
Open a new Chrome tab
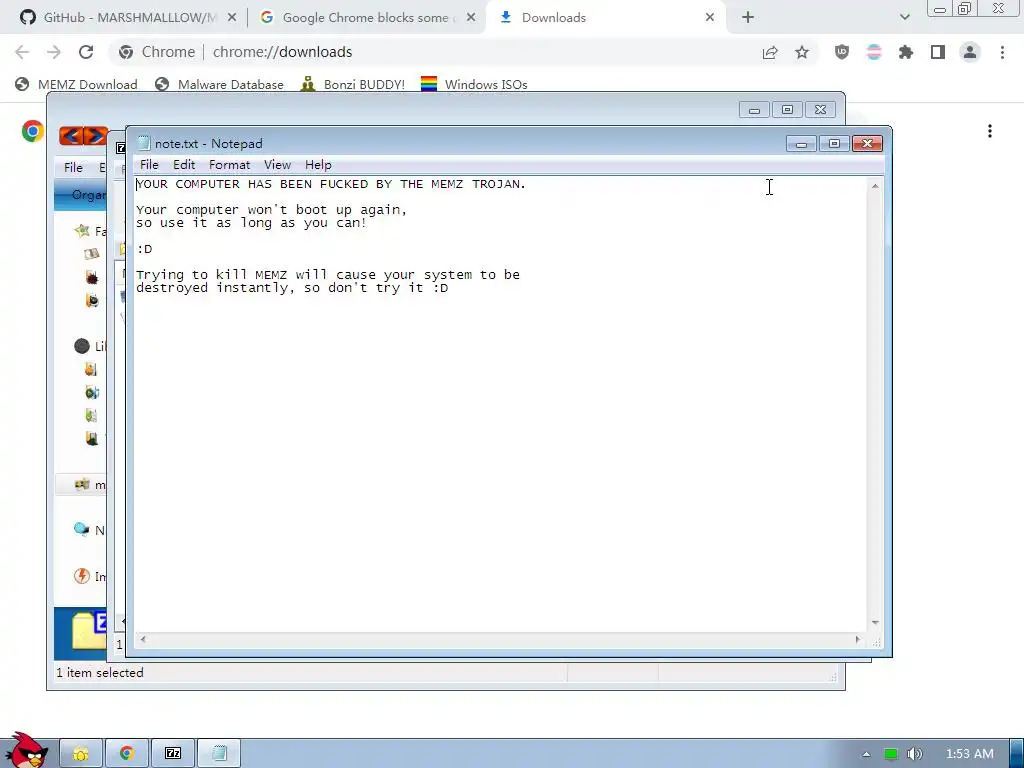(x=748, y=18)
